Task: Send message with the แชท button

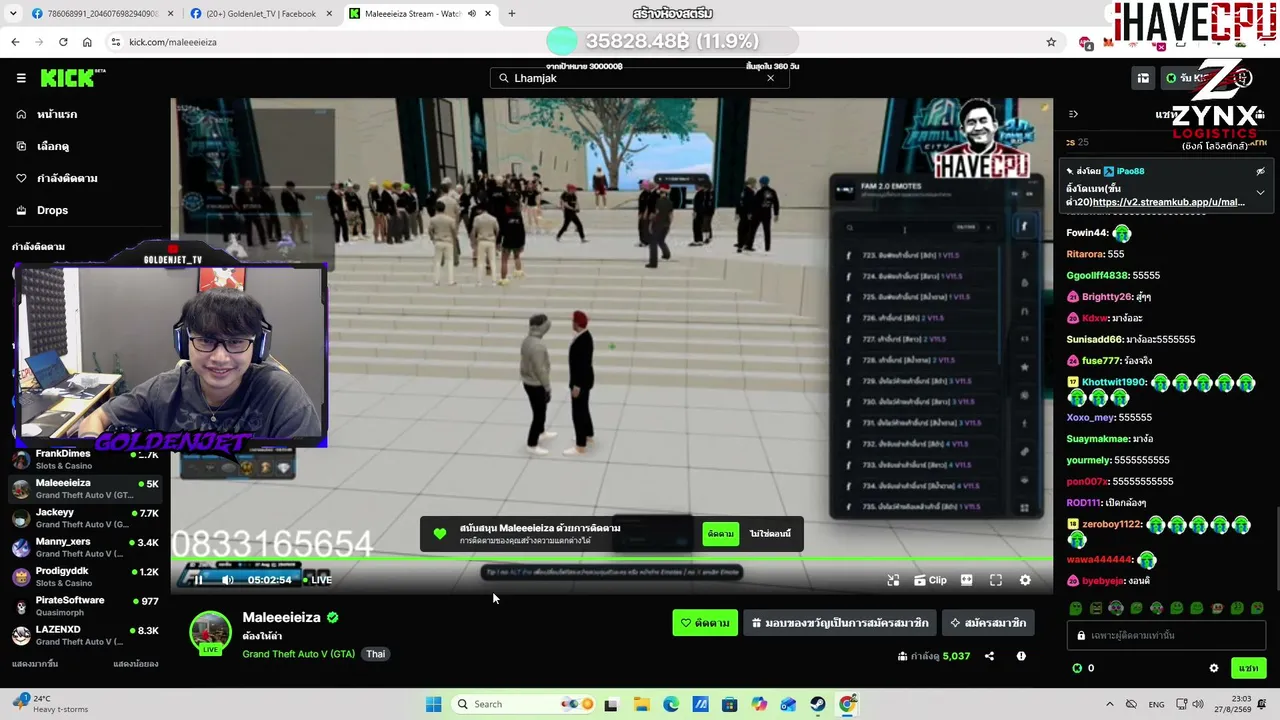Action: (1248, 668)
